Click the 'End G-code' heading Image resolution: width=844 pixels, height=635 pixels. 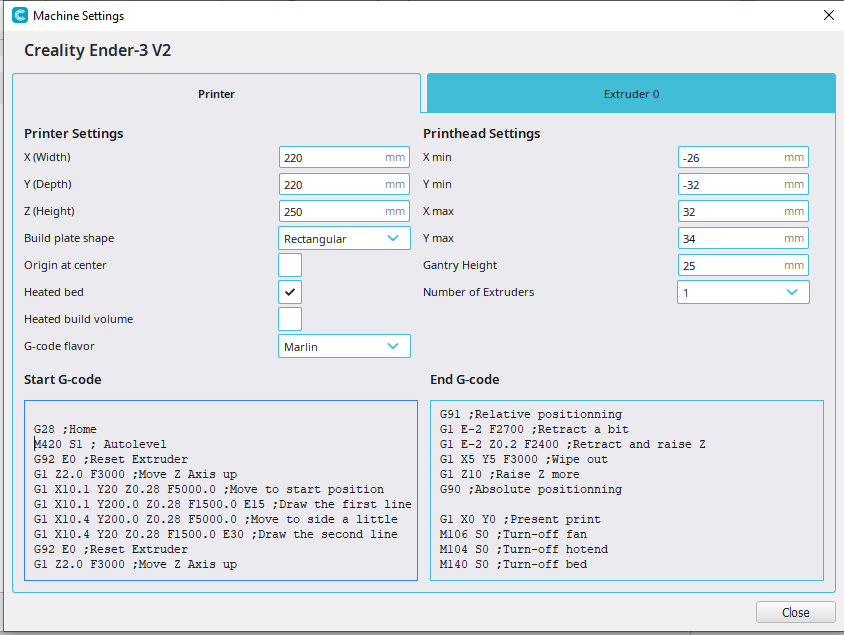pos(465,379)
